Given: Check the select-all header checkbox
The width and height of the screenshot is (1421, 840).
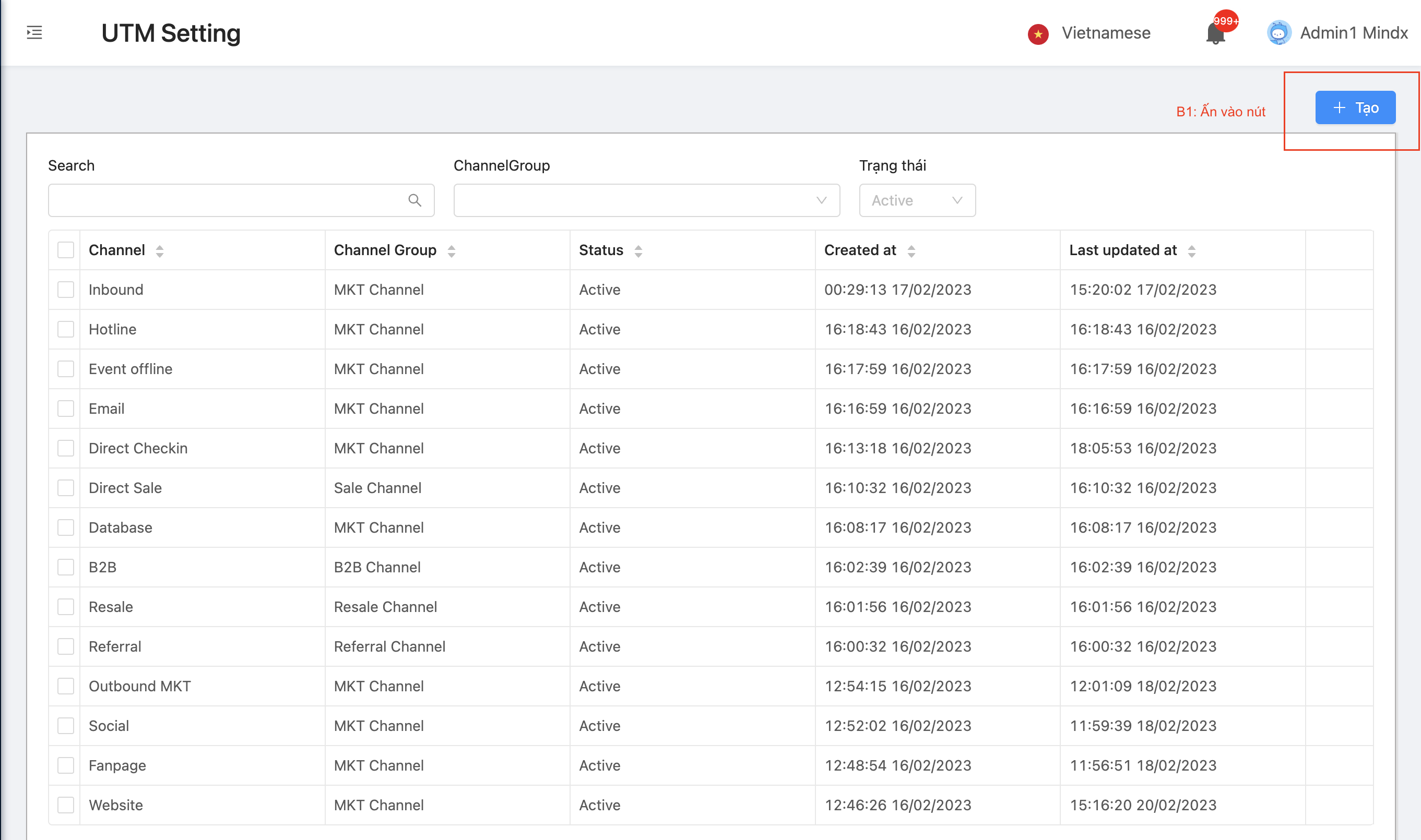Looking at the screenshot, I should 66,250.
